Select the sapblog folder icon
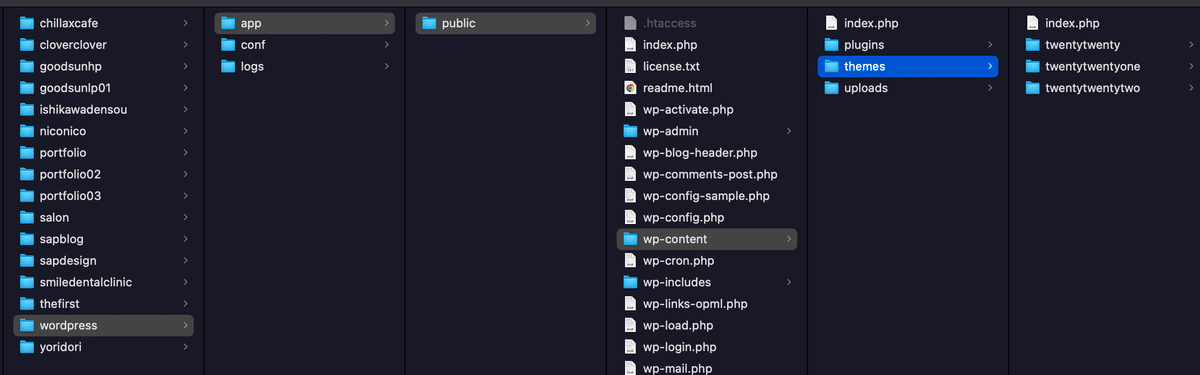 click(x=27, y=239)
